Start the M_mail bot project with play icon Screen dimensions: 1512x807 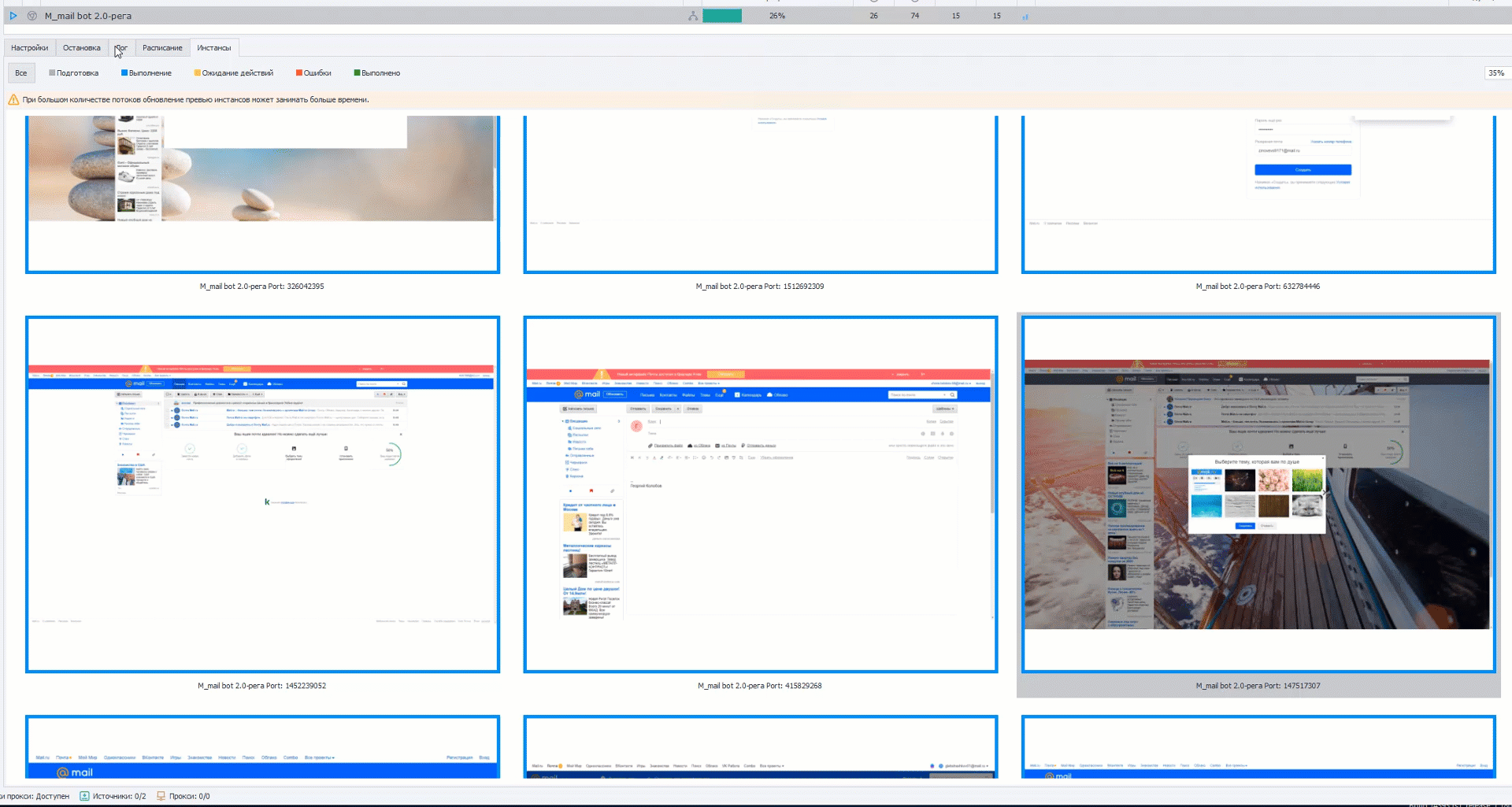[x=13, y=16]
